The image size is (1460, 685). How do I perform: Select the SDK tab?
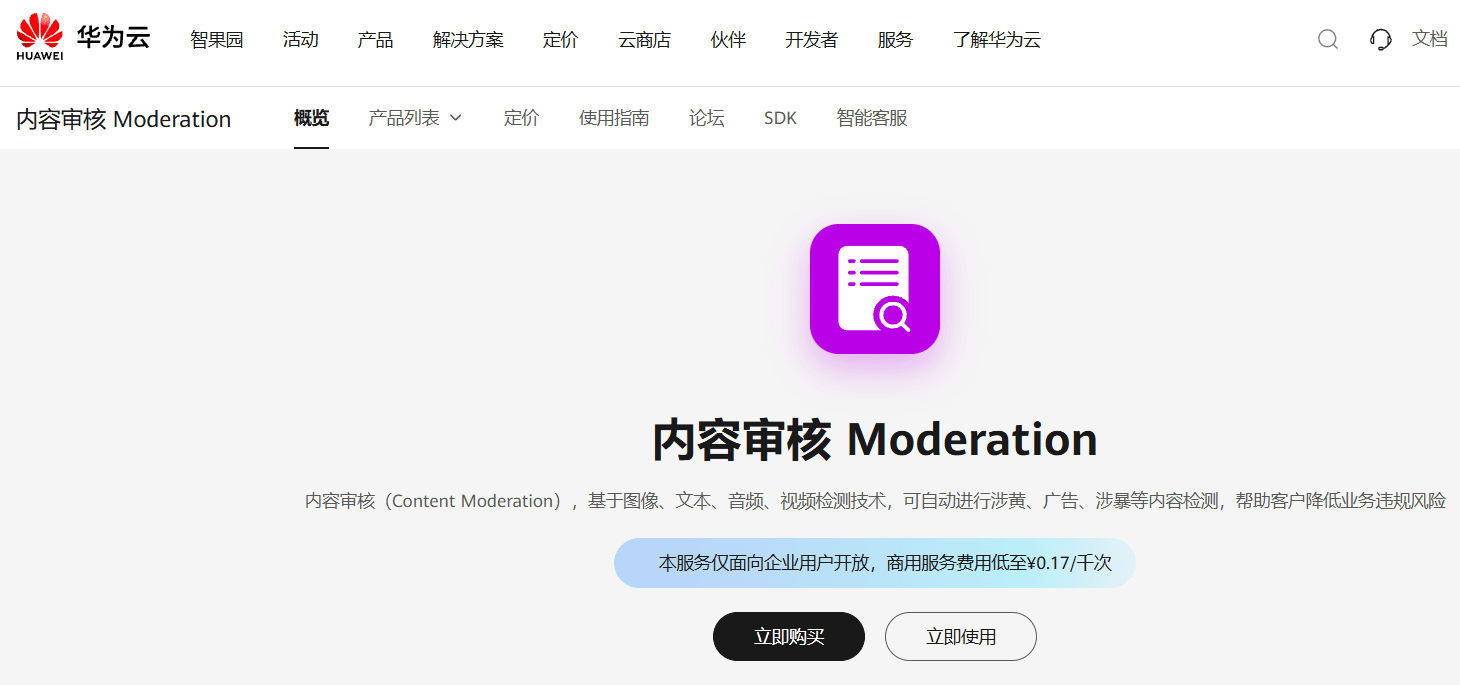(x=781, y=118)
